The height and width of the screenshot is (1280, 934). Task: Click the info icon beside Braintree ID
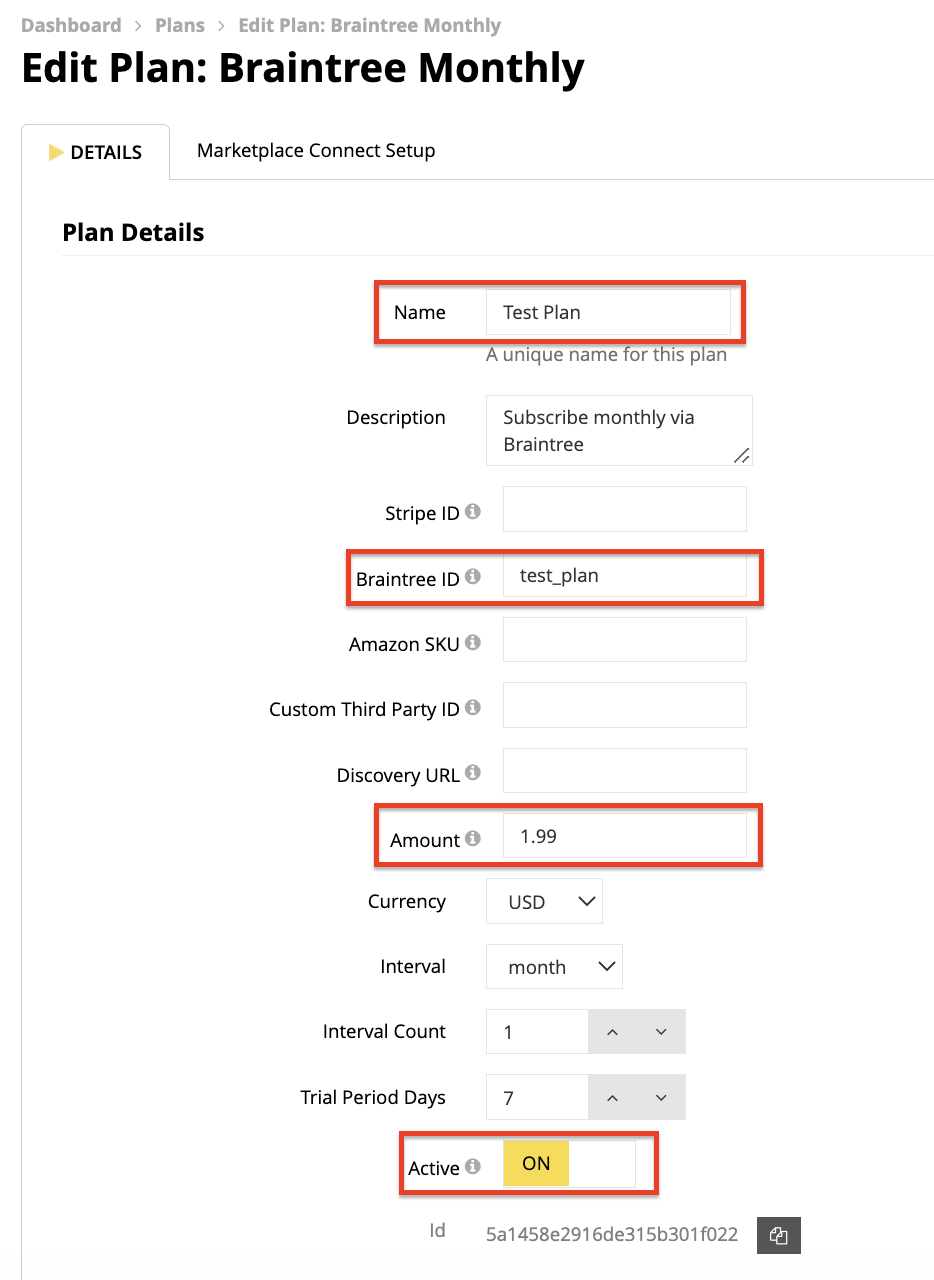(x=473, y=577)
